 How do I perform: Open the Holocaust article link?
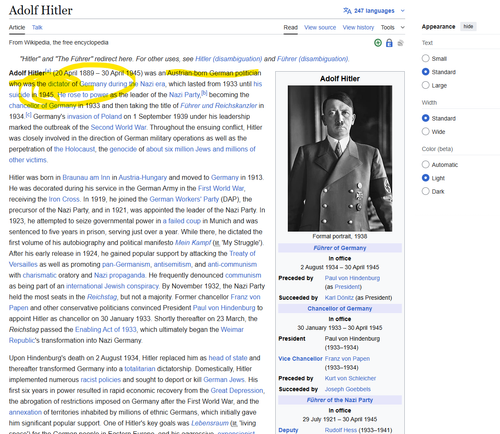click(x=74, y=149)
